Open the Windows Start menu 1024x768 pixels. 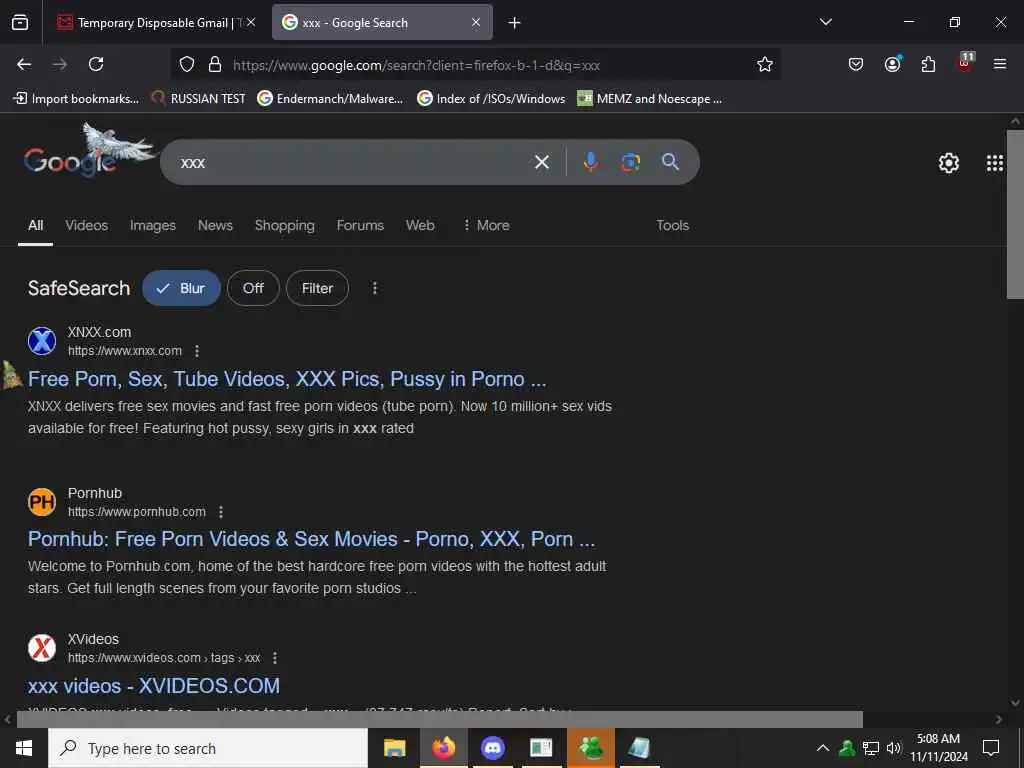coord(24,748)
